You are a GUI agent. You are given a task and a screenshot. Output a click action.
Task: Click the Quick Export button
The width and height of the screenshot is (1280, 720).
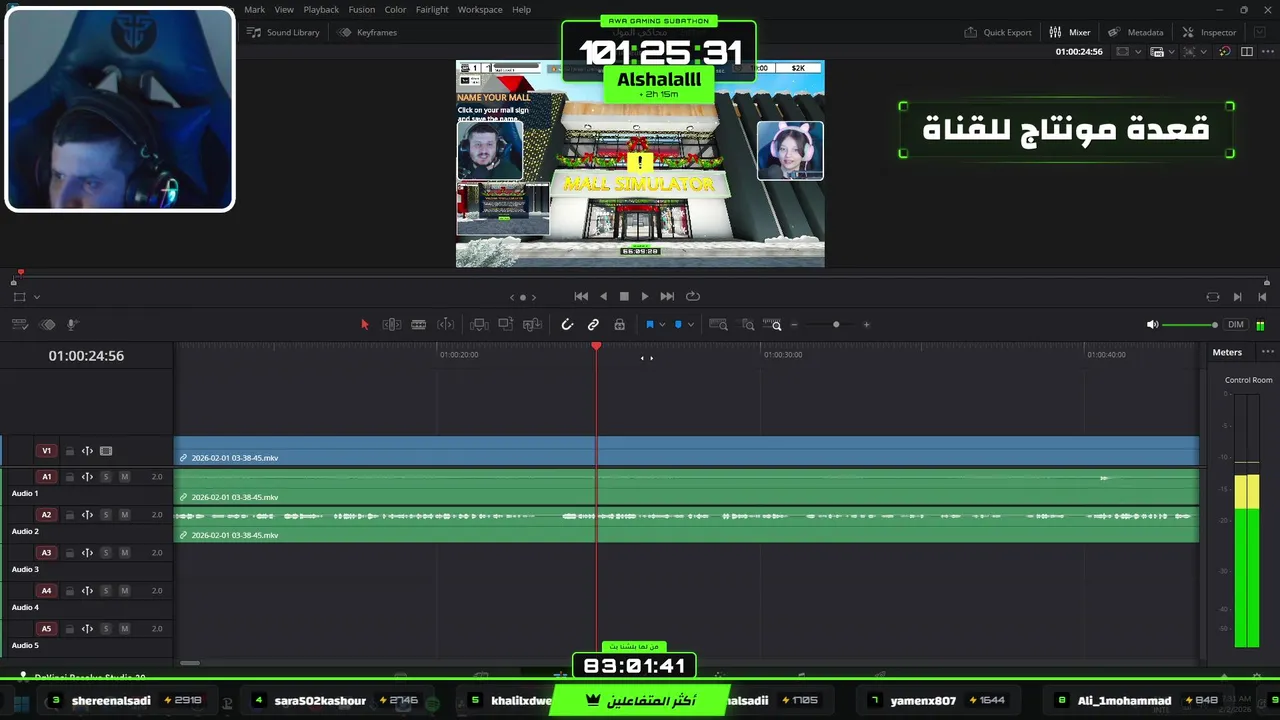coord(998,32)
